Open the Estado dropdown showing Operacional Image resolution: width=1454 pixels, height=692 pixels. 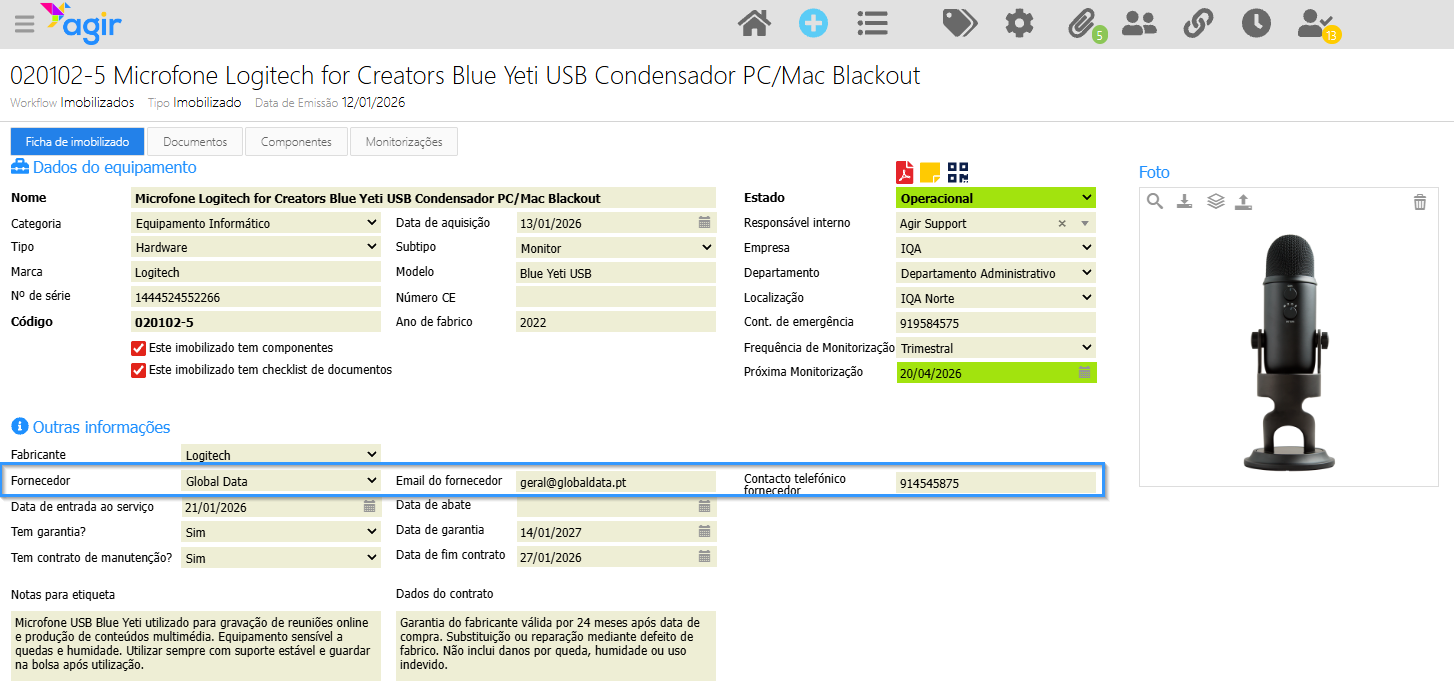[x=996, y=198]
